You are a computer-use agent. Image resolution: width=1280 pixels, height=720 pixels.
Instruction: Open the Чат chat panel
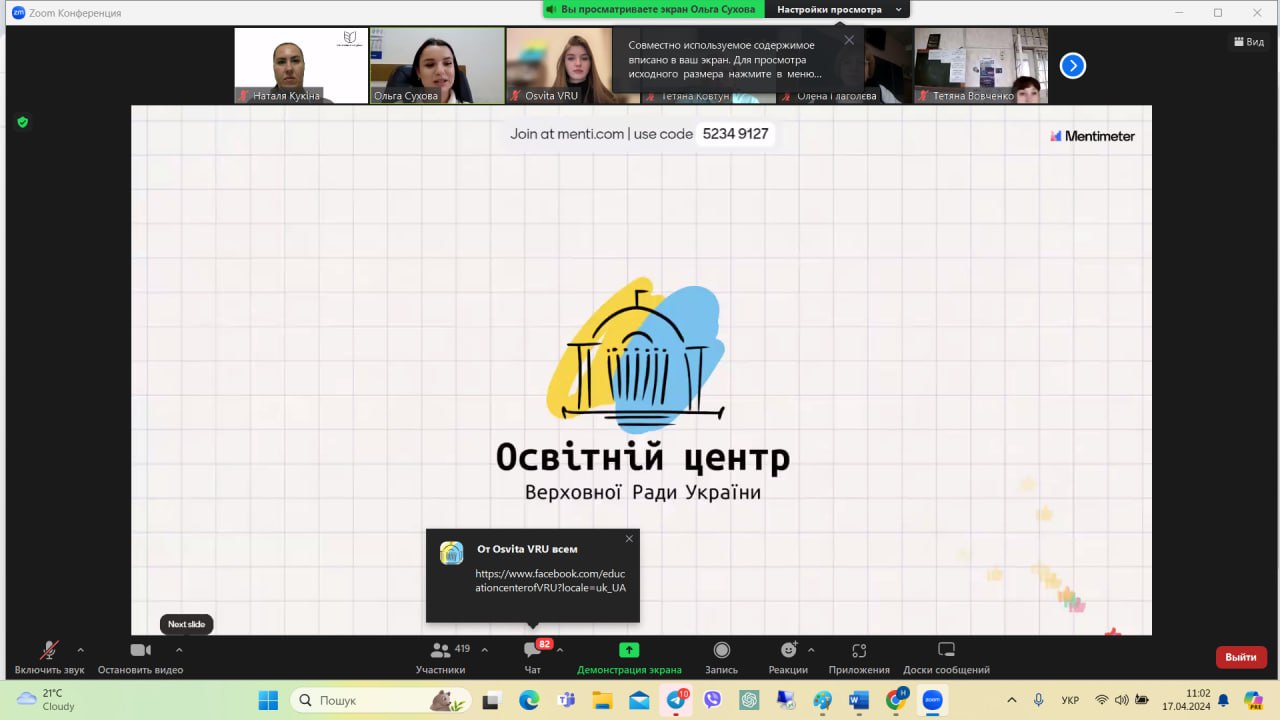coord(533,656)
